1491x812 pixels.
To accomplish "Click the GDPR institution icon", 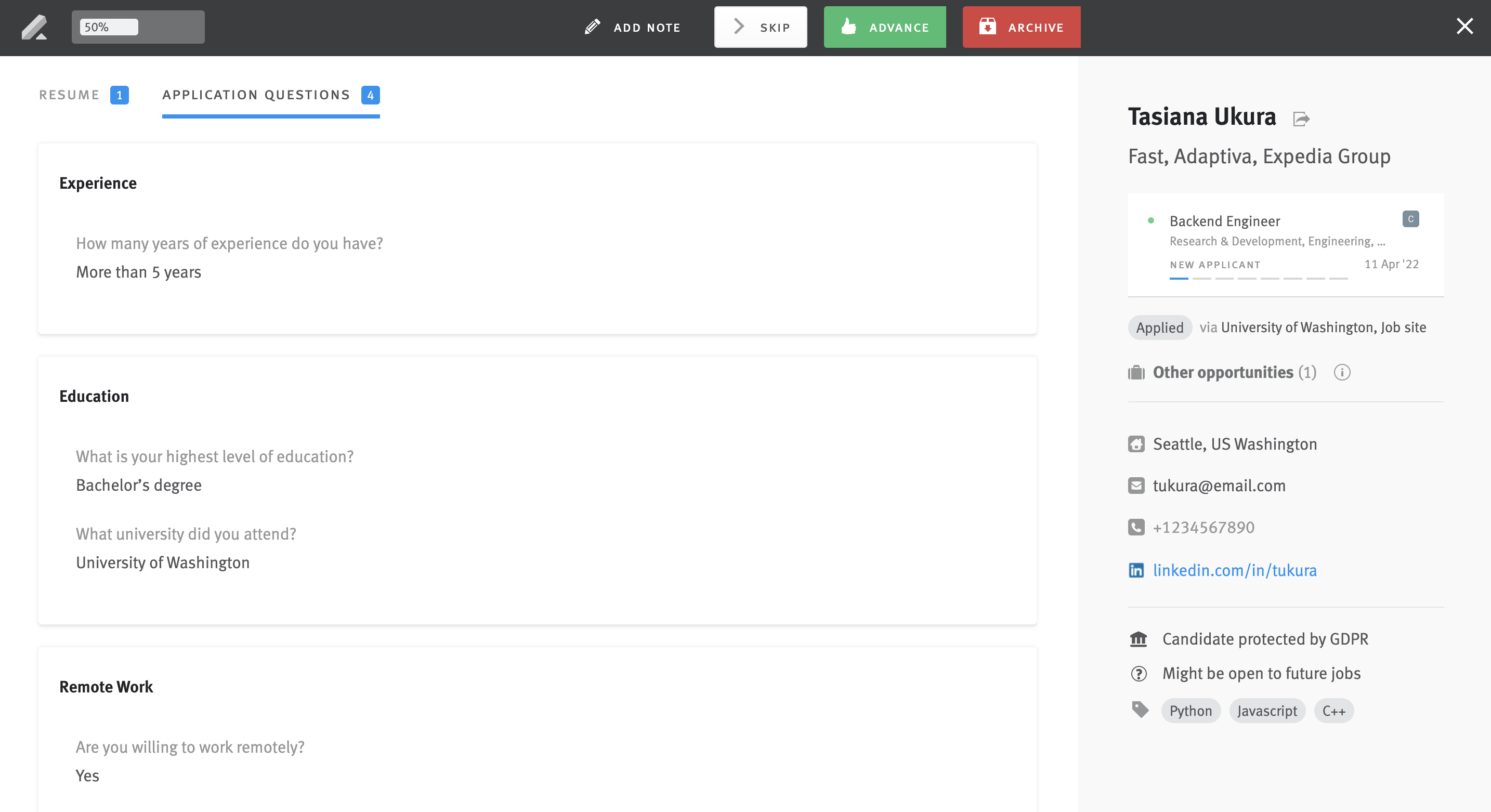I will (x=1139, y=639).
